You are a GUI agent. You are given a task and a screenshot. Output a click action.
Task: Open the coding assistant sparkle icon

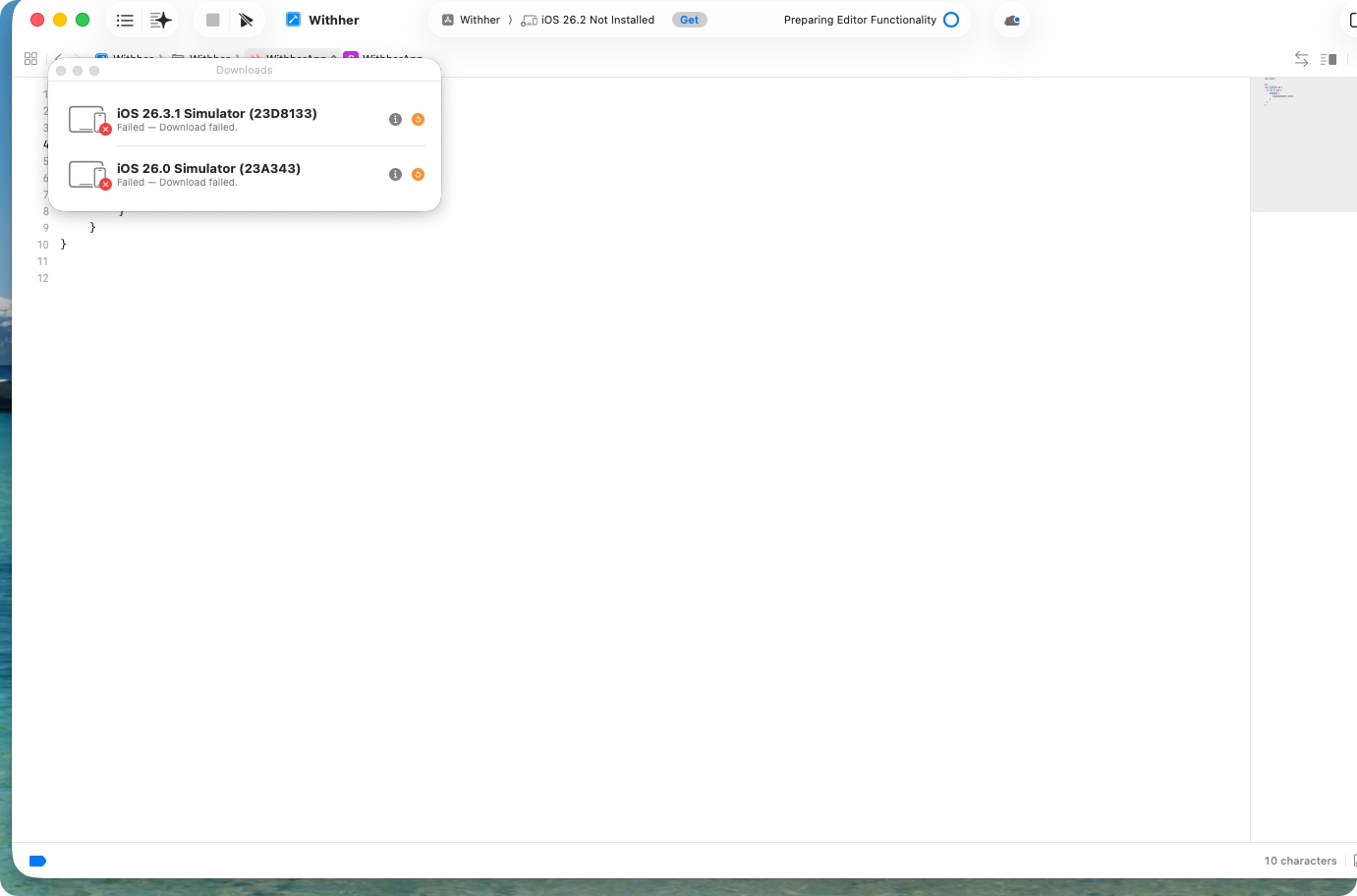pos(161,20)
